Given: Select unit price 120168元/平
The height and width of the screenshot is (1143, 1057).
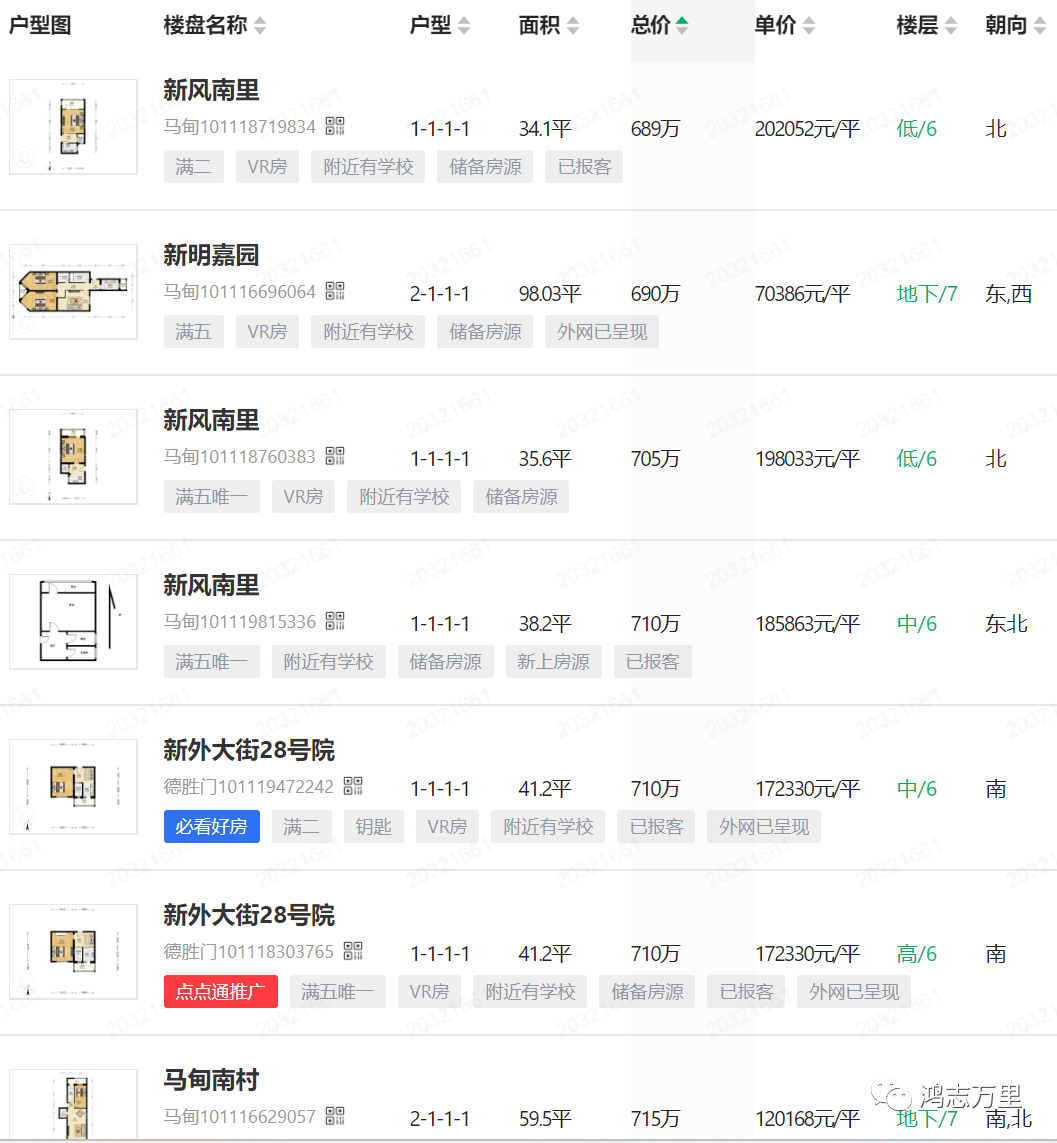Looking at the screenshot, I should [808, 1119].
